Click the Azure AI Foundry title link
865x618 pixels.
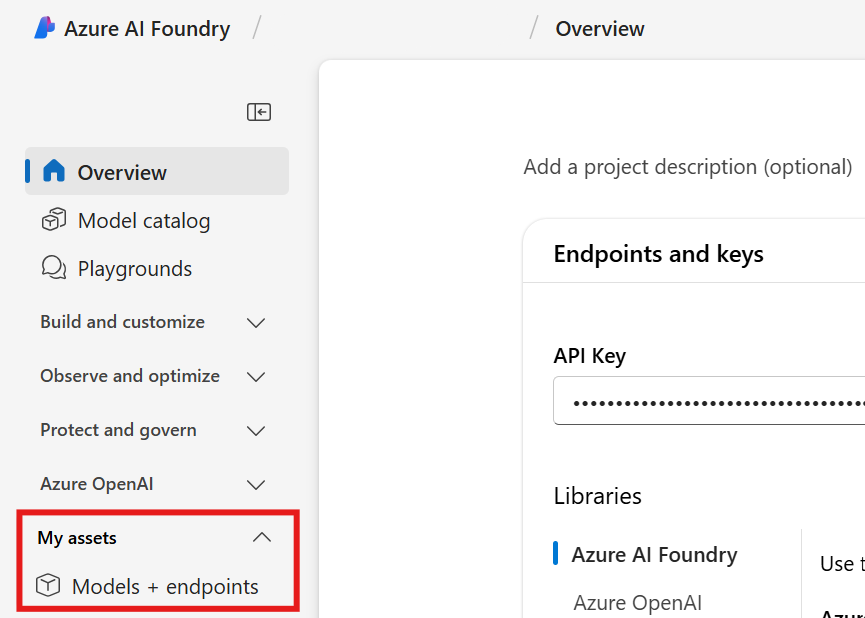pos(146,28)
